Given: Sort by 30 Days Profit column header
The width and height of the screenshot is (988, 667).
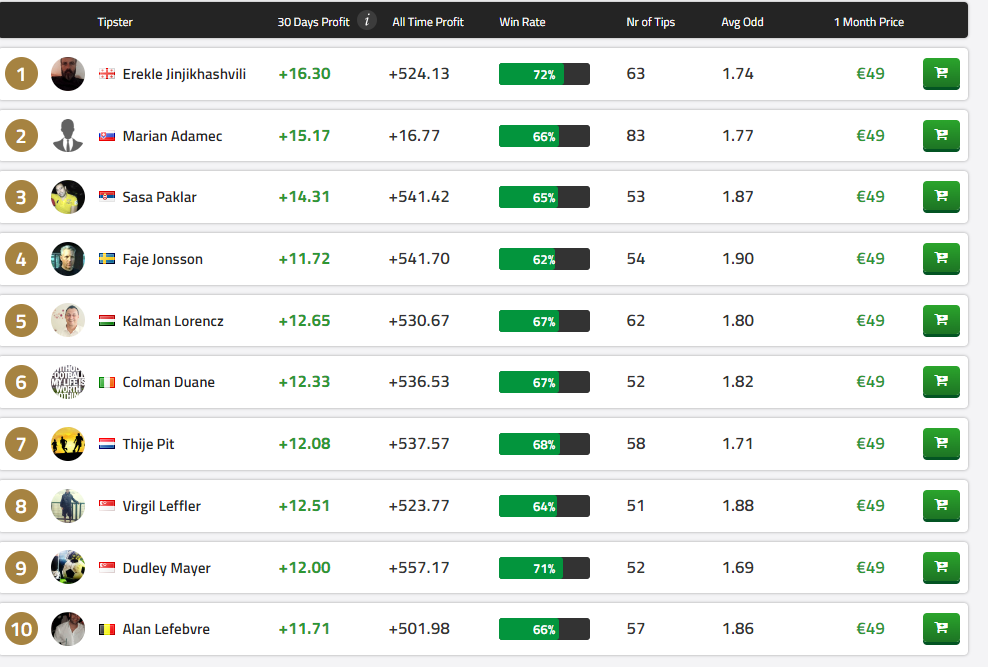Looking at the screenshot, I should (313, 22).
